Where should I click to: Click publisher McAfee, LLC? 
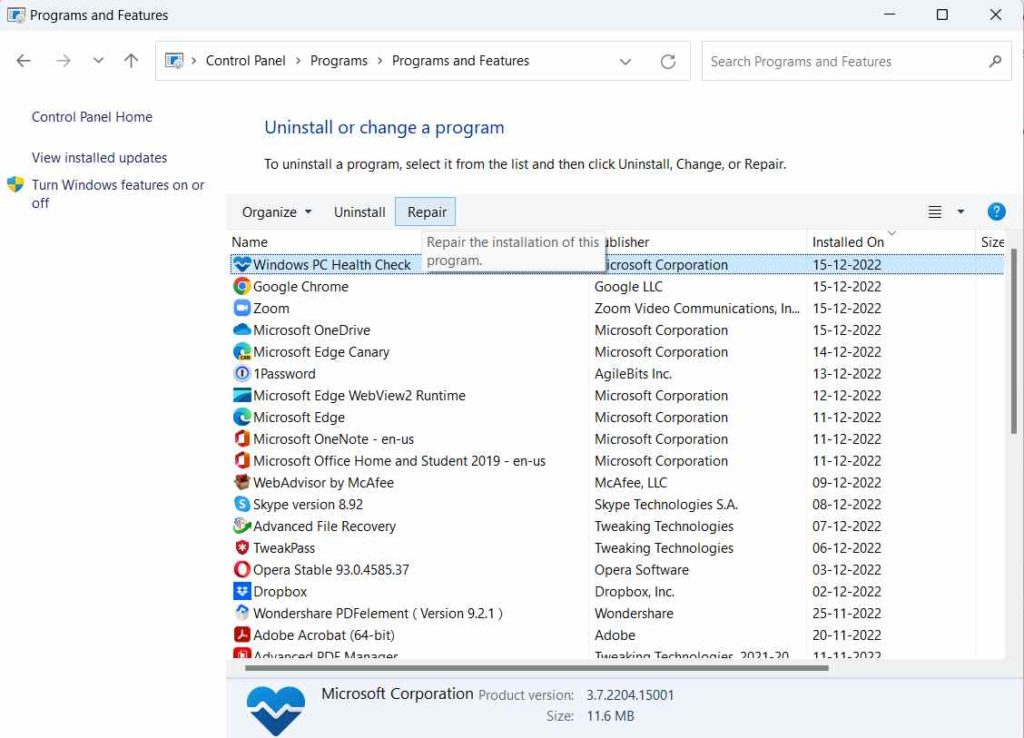click(630, 483)
